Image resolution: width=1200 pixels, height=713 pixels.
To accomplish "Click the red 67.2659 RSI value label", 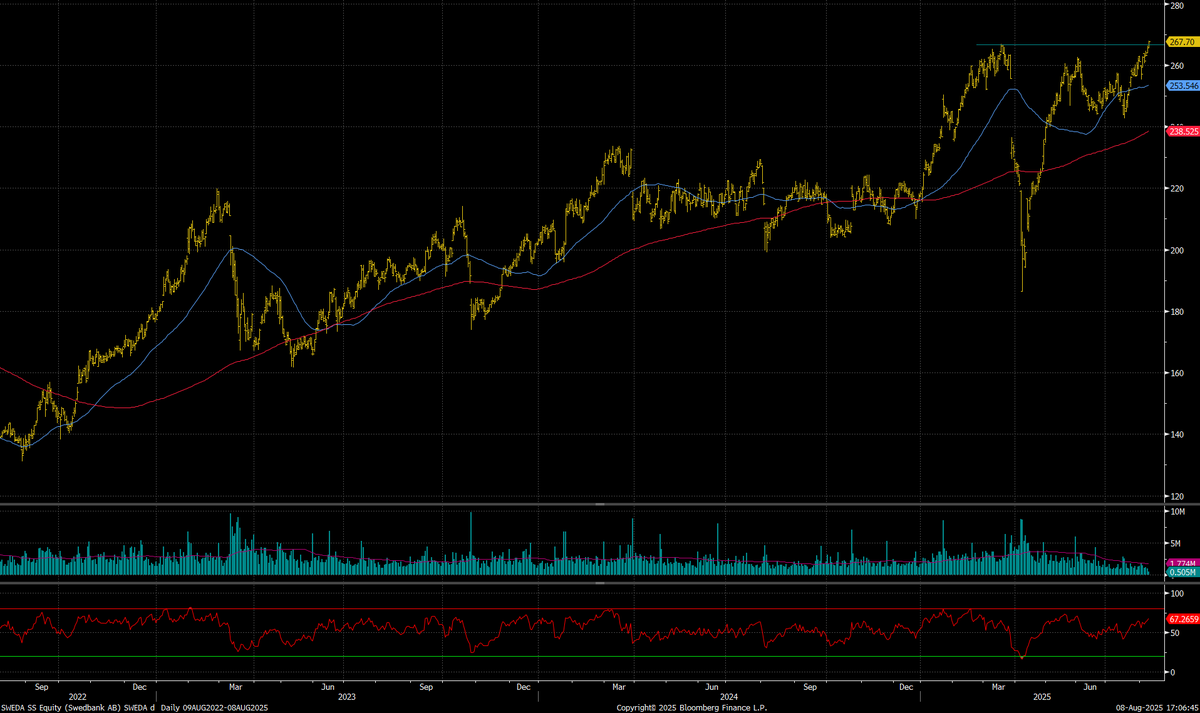I will pyautogui.click(x=1182, y=620).
